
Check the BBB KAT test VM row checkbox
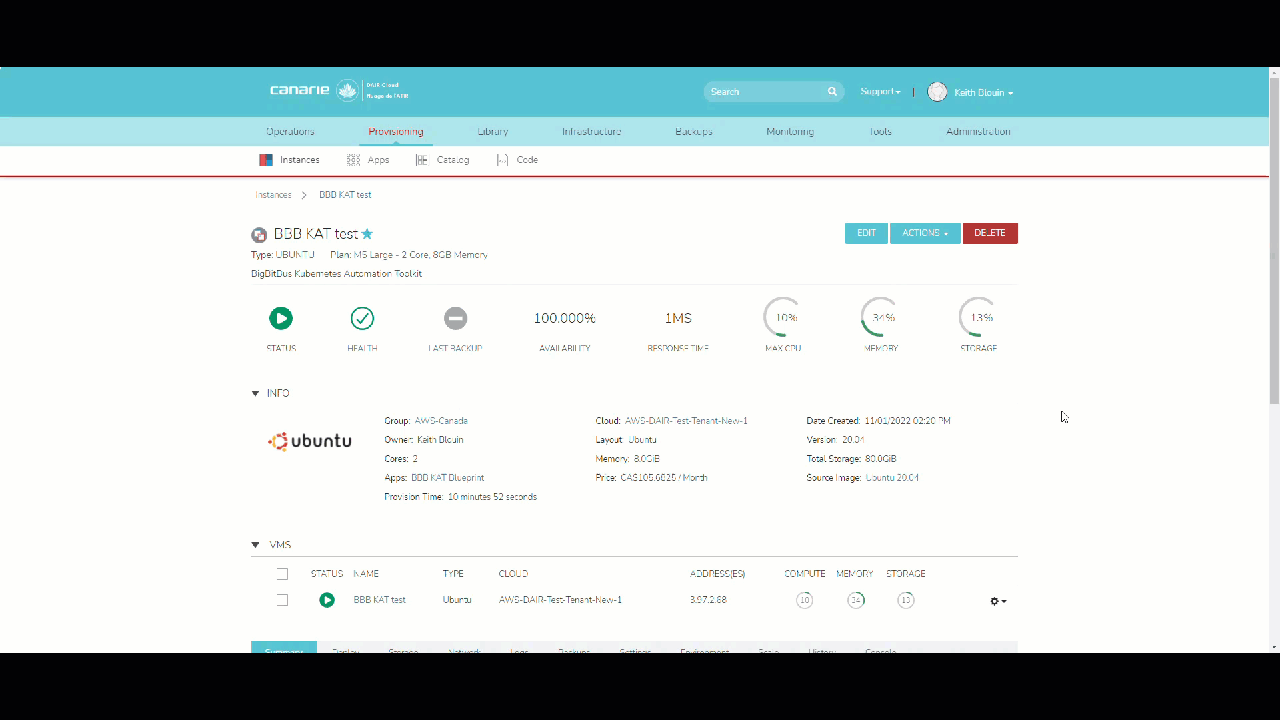pyautogui.click(x=282, y=600)
